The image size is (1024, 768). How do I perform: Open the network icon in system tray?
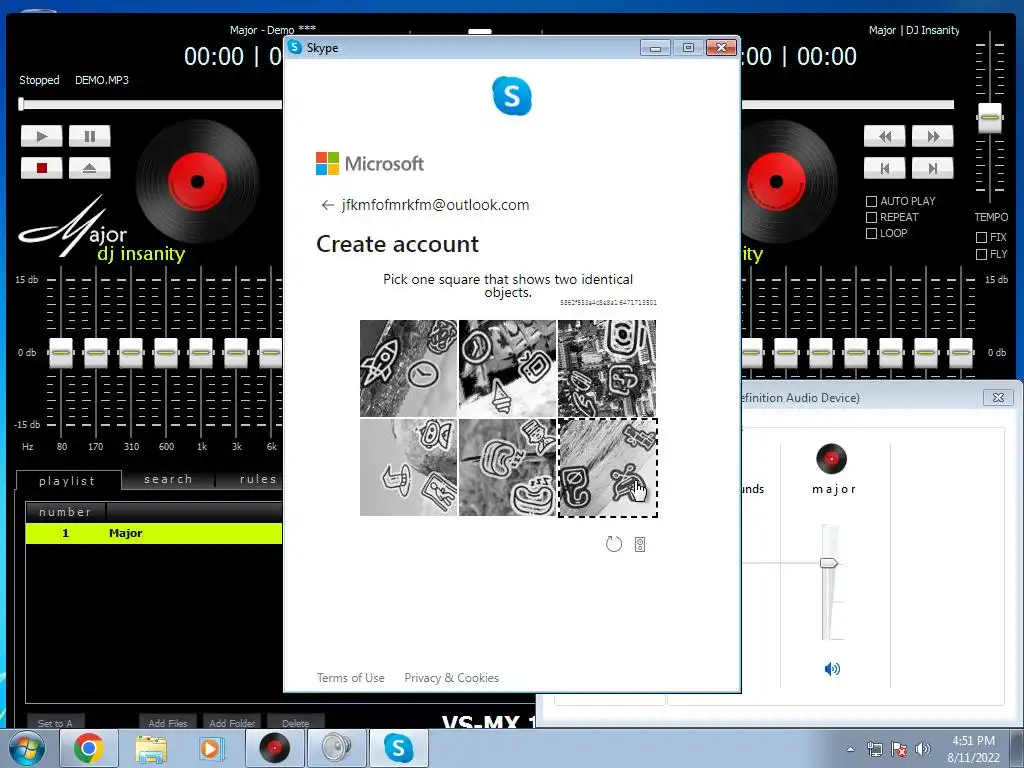[x=874, y=749]
